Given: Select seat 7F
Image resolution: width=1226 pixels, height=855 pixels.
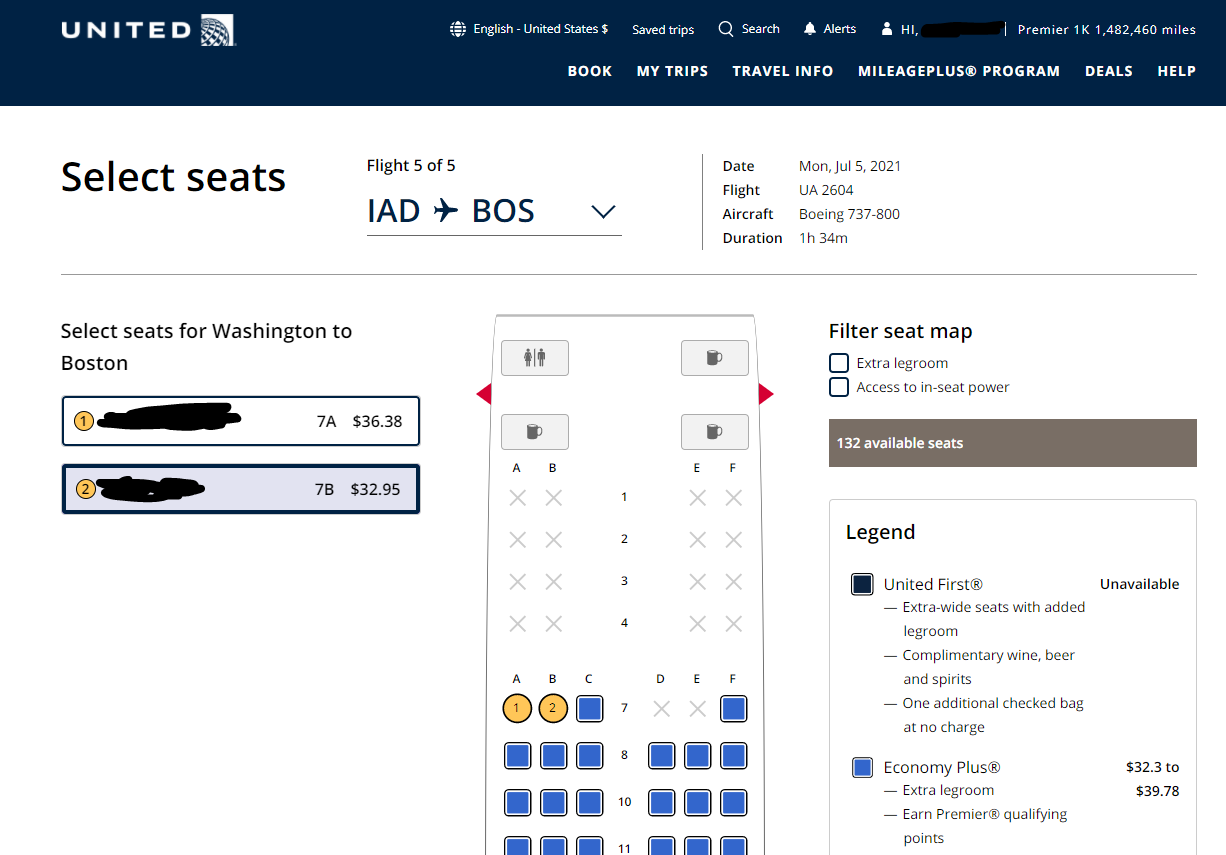Looking at the screenshot, I should 733,709.
